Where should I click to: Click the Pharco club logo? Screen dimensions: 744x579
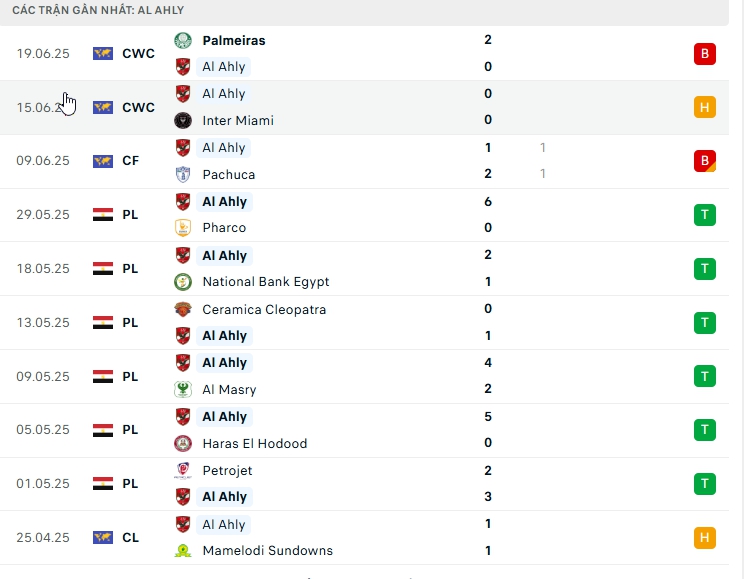183,228
